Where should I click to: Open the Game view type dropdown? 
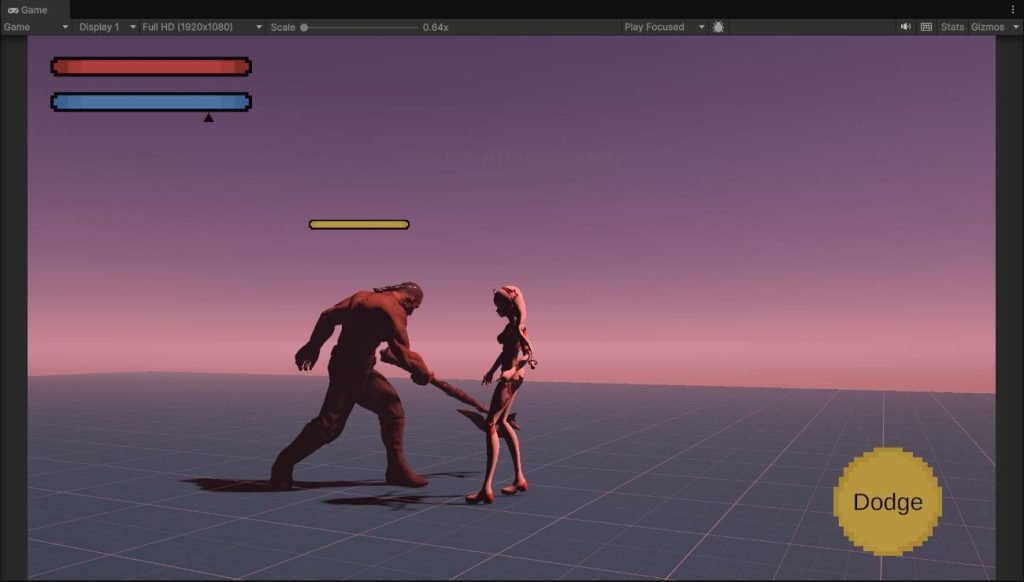tap(36, 27)
